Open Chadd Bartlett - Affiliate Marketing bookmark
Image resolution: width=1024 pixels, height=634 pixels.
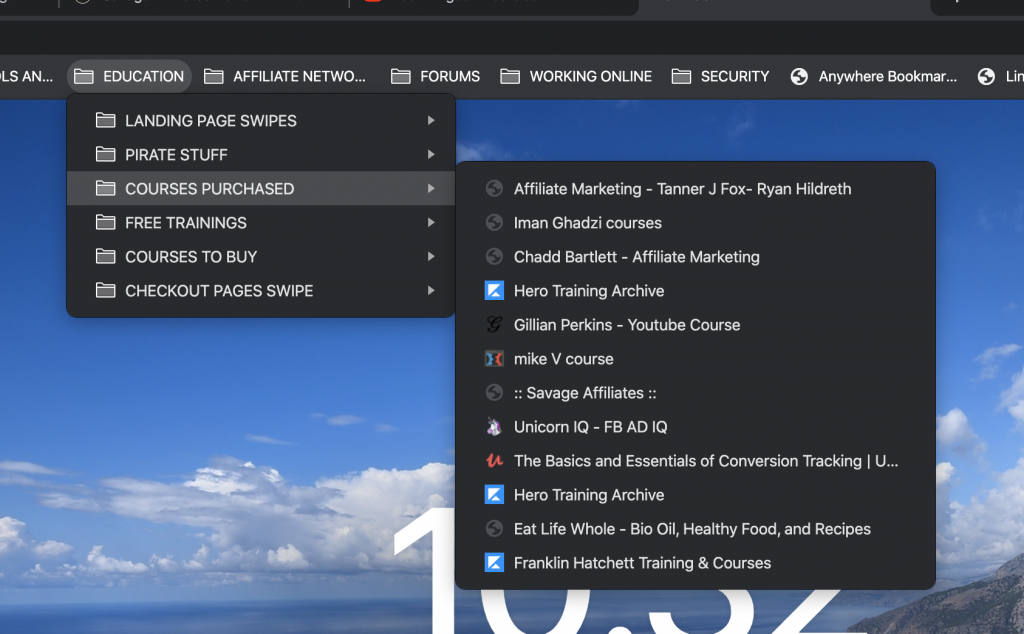(696, 257)
